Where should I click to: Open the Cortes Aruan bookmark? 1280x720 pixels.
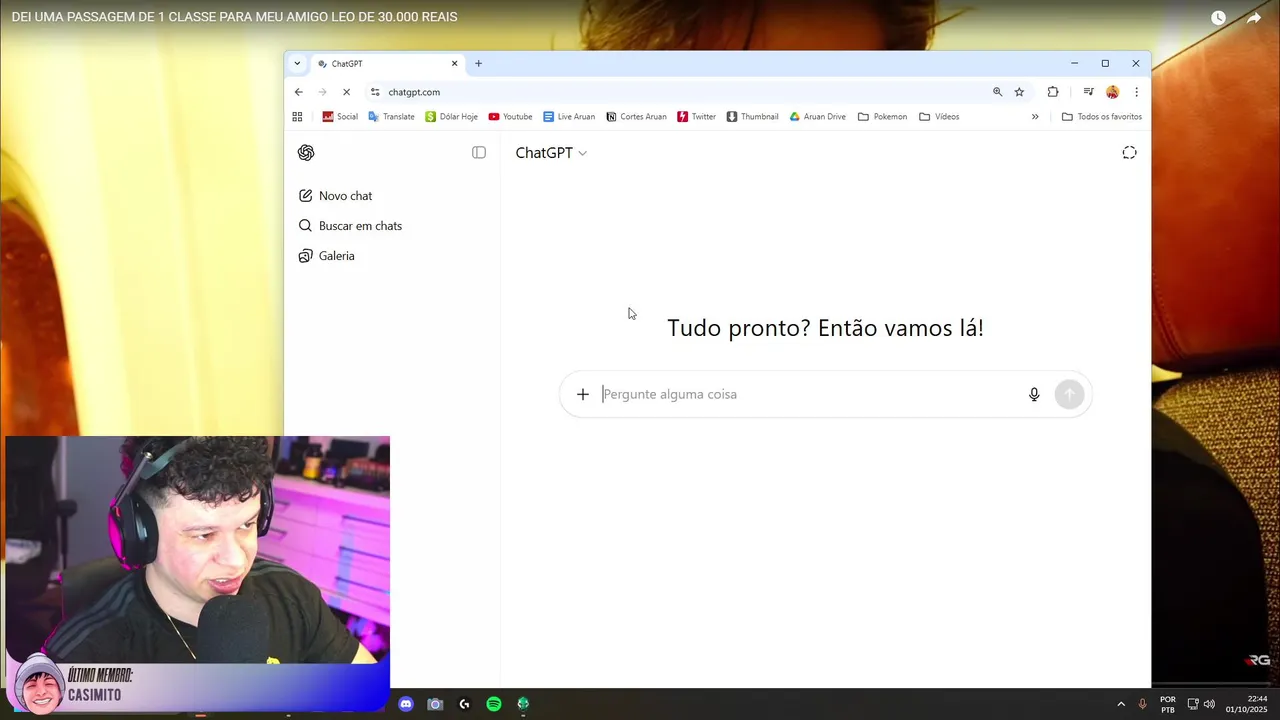(636, 117)
